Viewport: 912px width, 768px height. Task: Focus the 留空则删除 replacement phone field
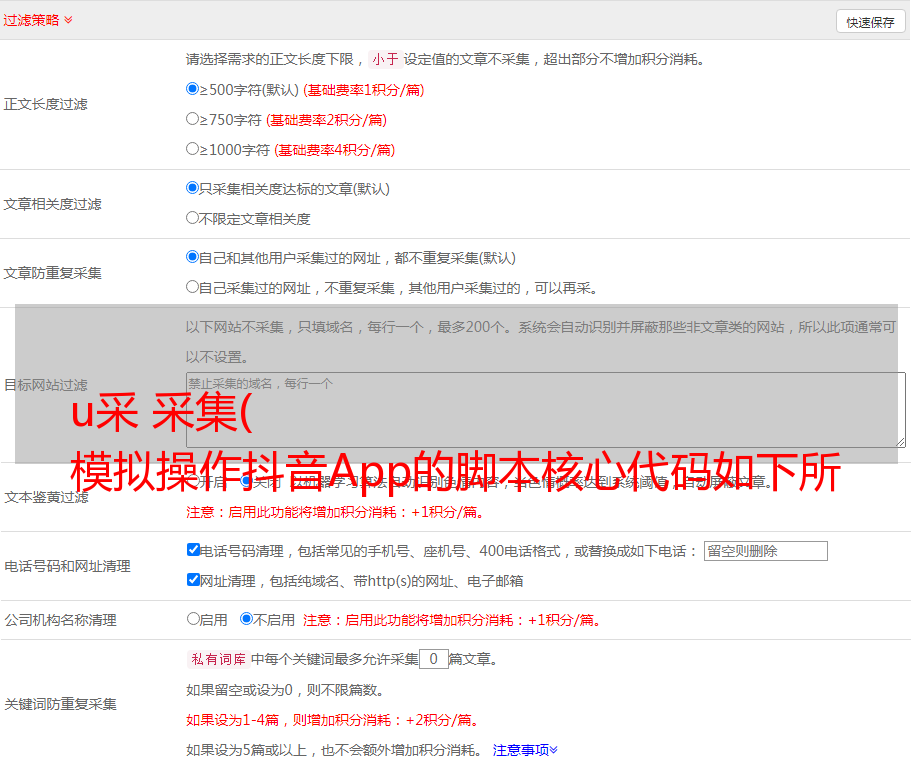click(765, 551)
